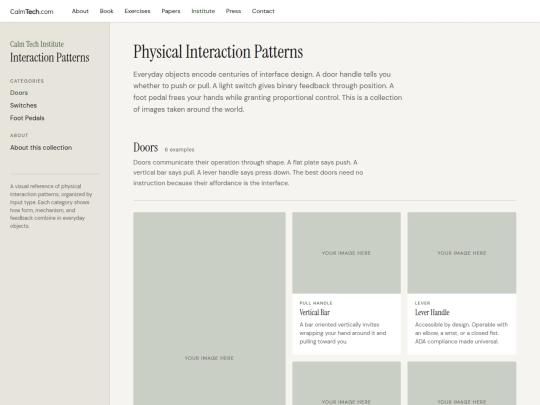Click the PULL HANDLE label

316,303
